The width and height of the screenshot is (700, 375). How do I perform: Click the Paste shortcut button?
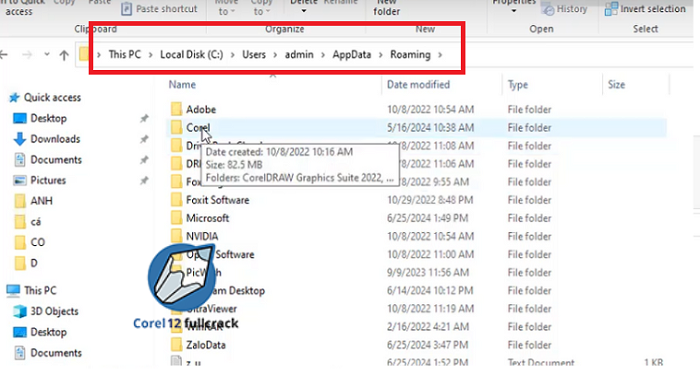point(159,9)
